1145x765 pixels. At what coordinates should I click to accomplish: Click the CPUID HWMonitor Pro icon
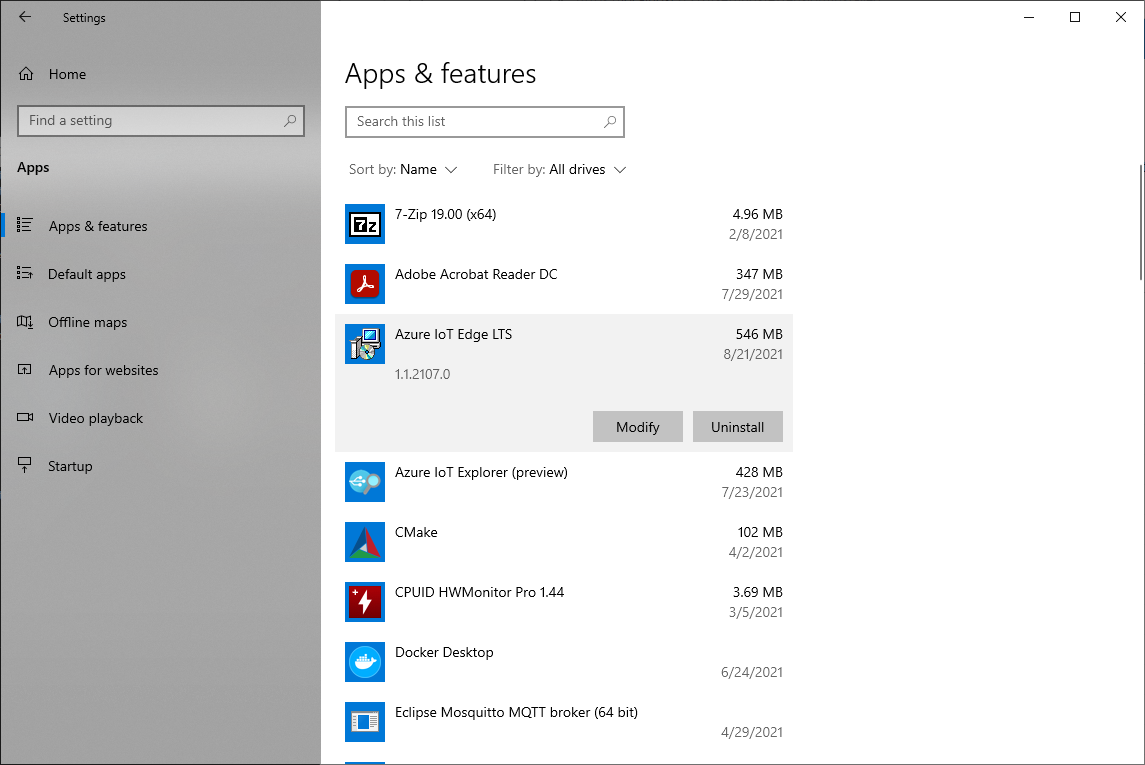[365, 602]
